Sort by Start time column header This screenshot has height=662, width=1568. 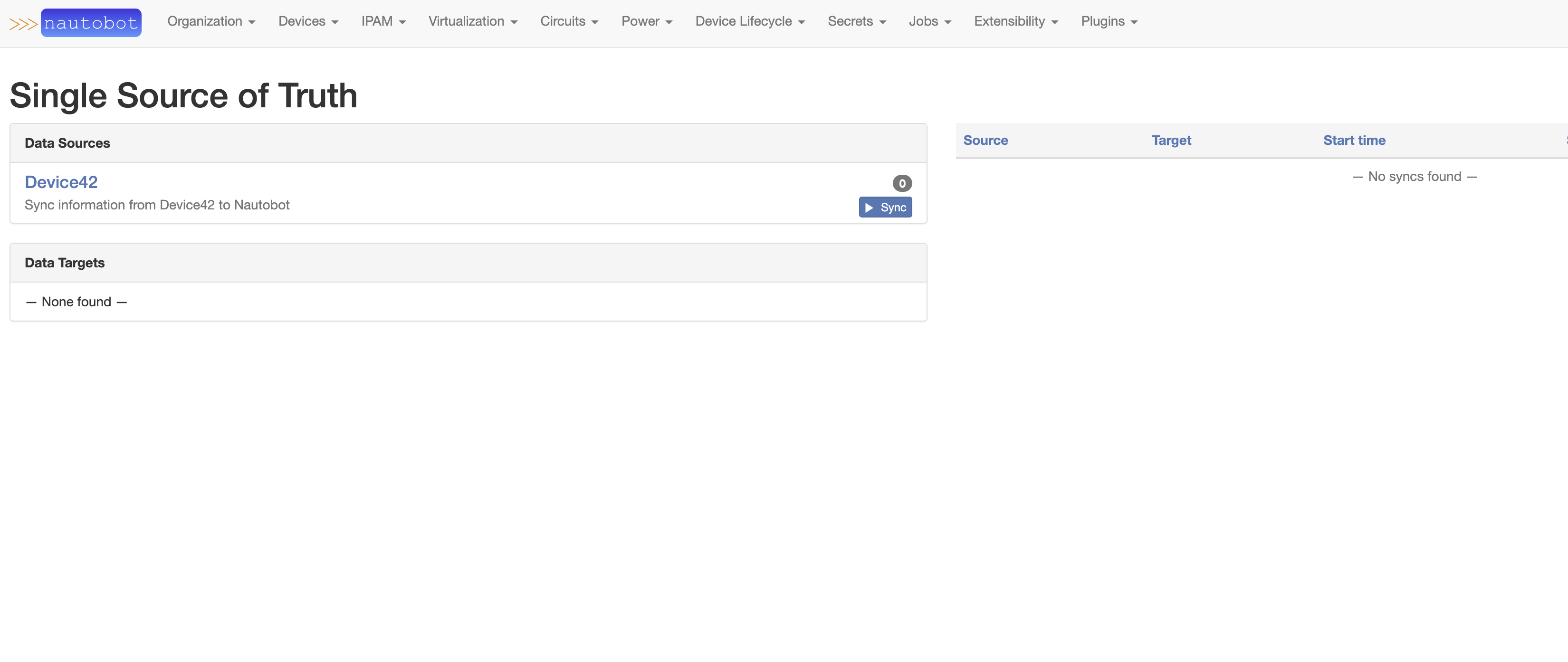(1354, 141)
